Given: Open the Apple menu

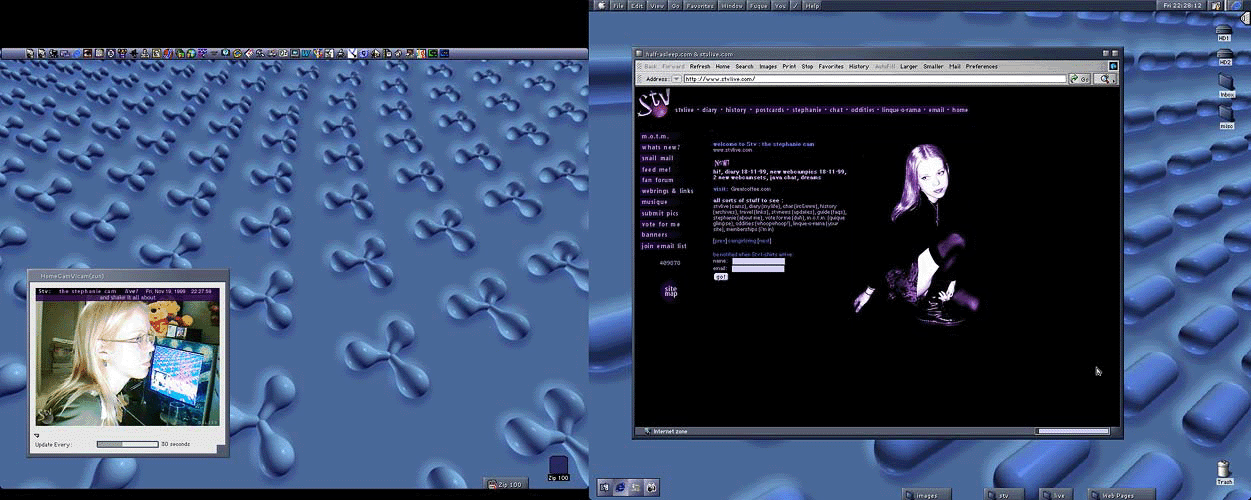Looking at the screenshot, I should pos(601,5).
